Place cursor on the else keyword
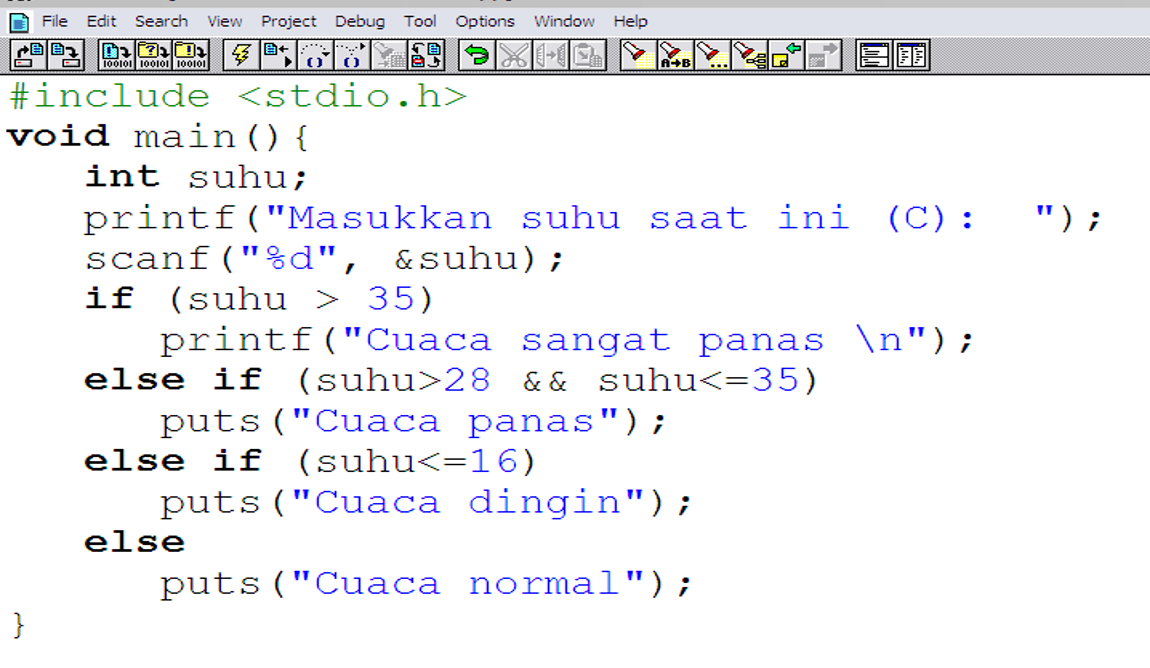This screenshot has height=668, width=1150. [133, 541]
